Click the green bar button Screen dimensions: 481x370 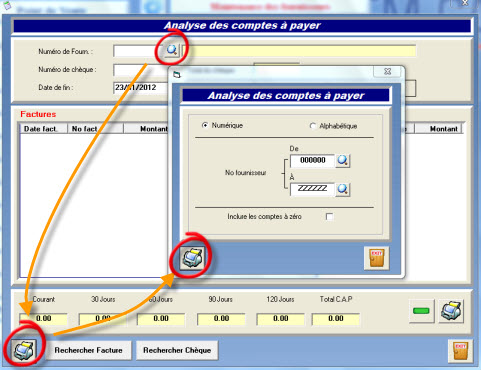421,311
